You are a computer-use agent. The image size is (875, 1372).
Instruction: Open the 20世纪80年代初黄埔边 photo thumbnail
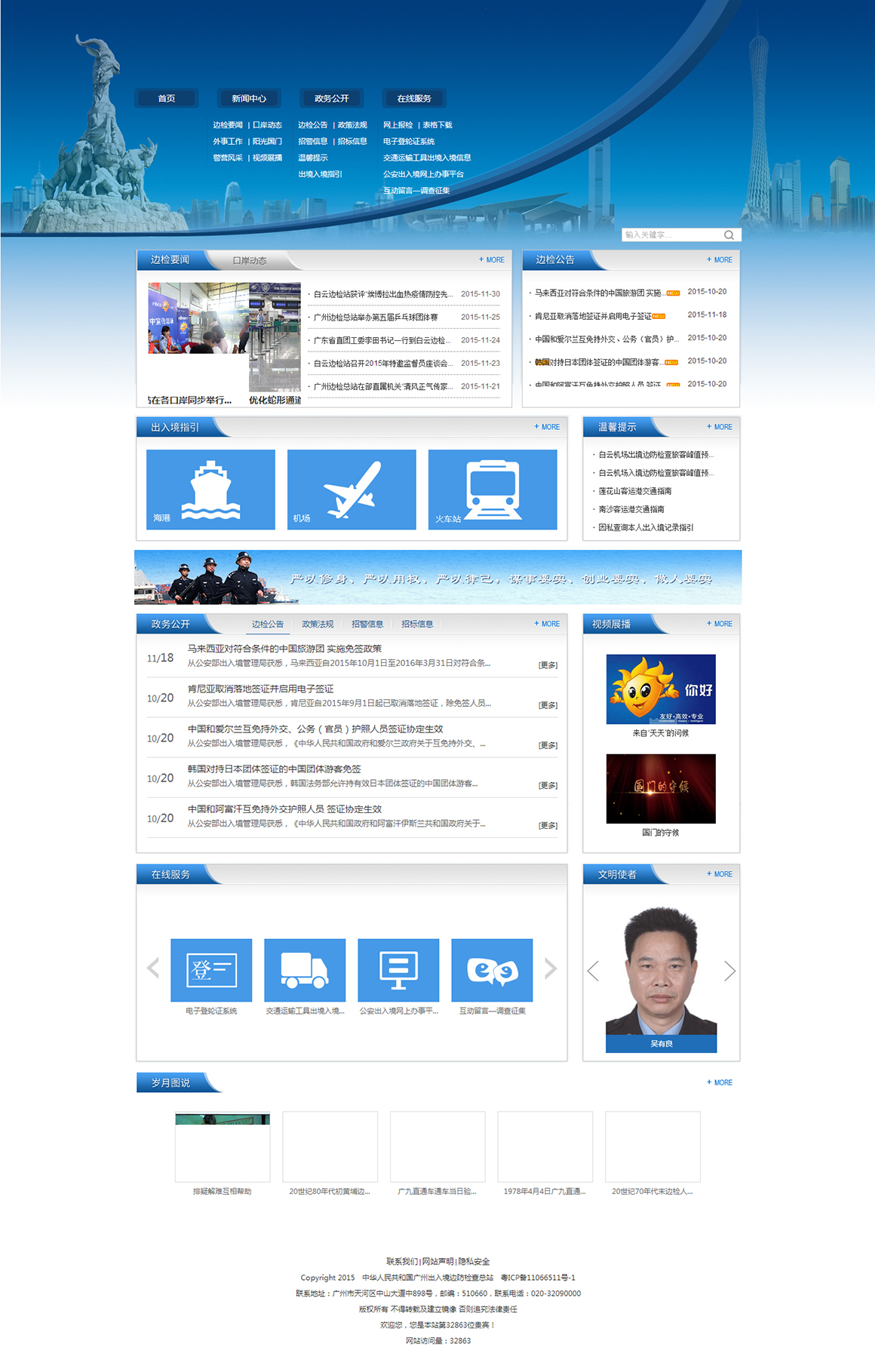pos(330,1146)
